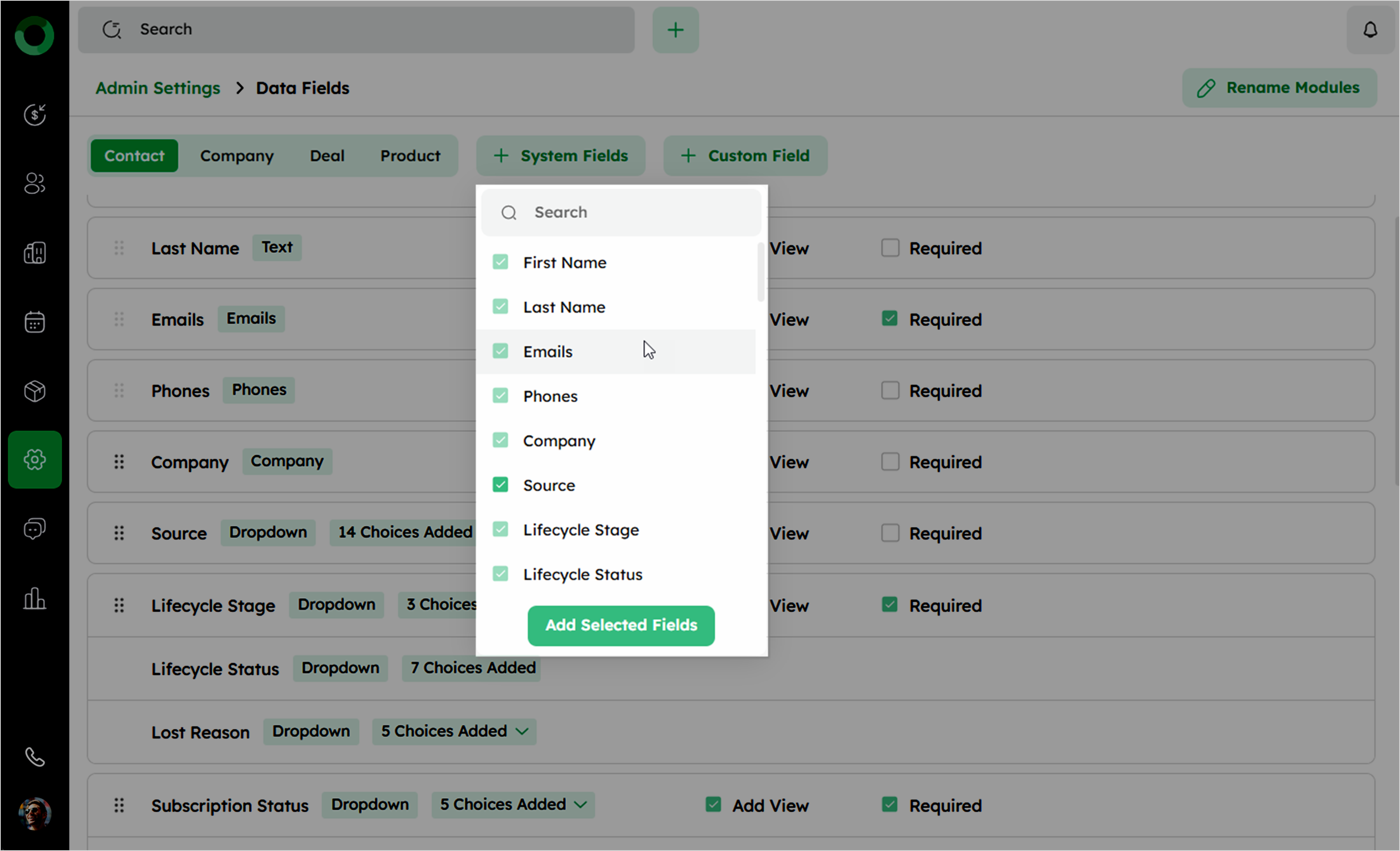
Task: Toggle the Source checkbox in dropdown
Action: tap(500, 485)
